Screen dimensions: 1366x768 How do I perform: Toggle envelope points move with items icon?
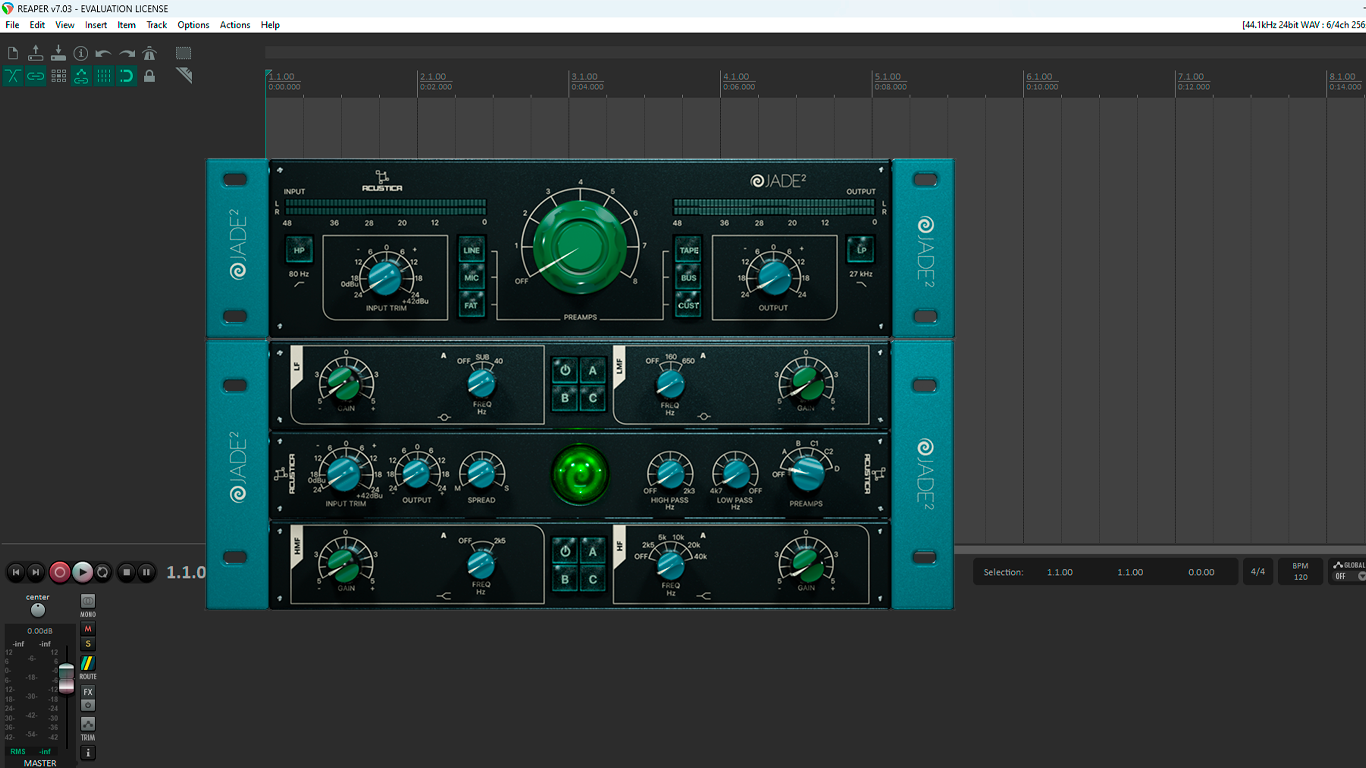(x=81, y=76)
